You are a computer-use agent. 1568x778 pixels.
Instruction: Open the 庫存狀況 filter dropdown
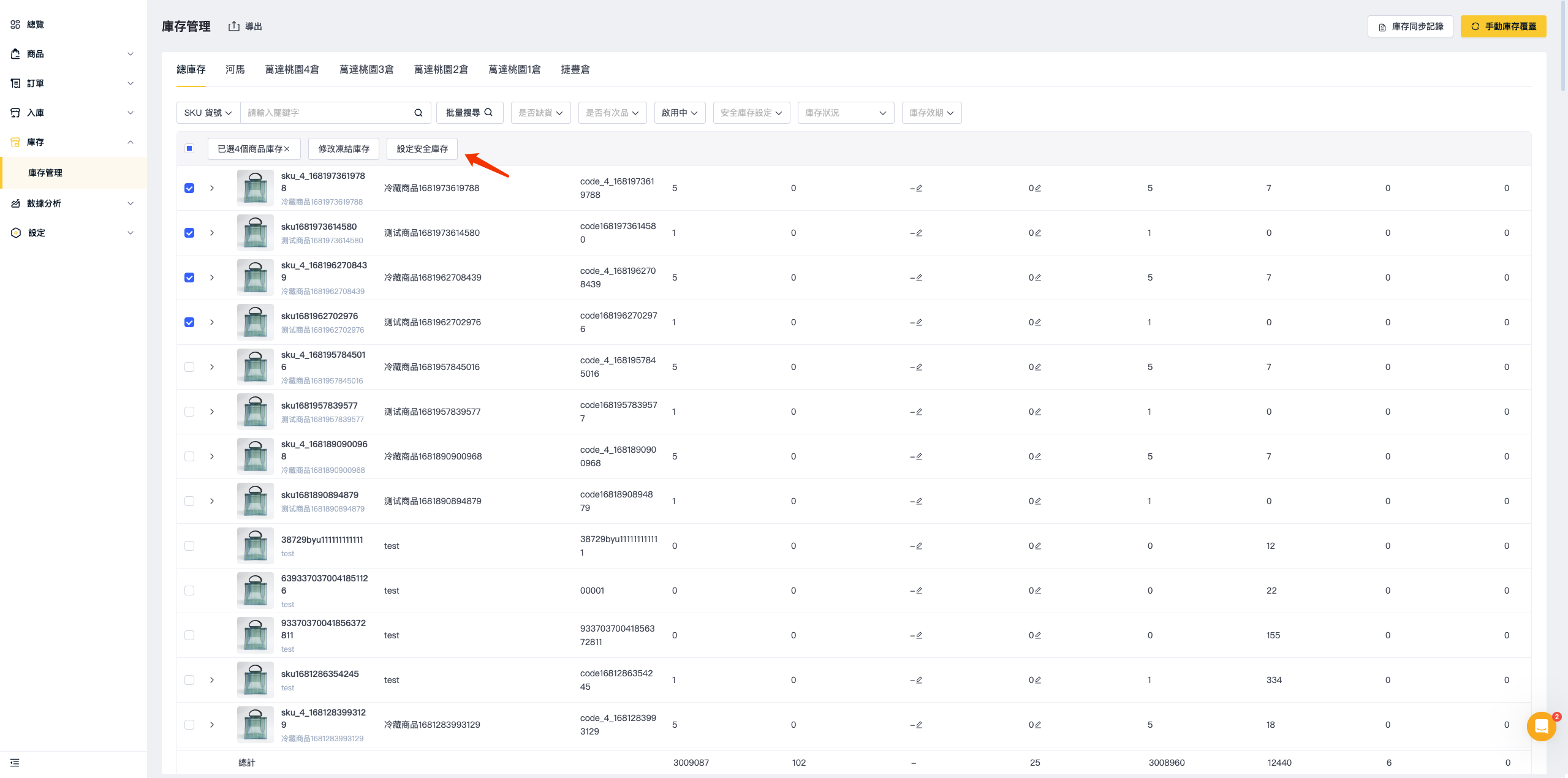point(846,113)
